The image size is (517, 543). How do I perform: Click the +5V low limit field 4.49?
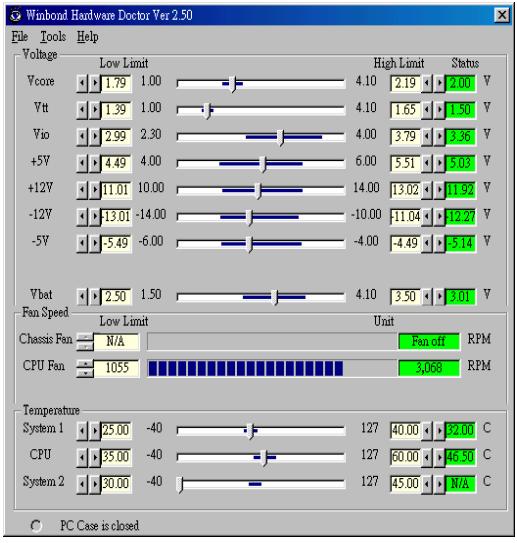pos(116,163)
